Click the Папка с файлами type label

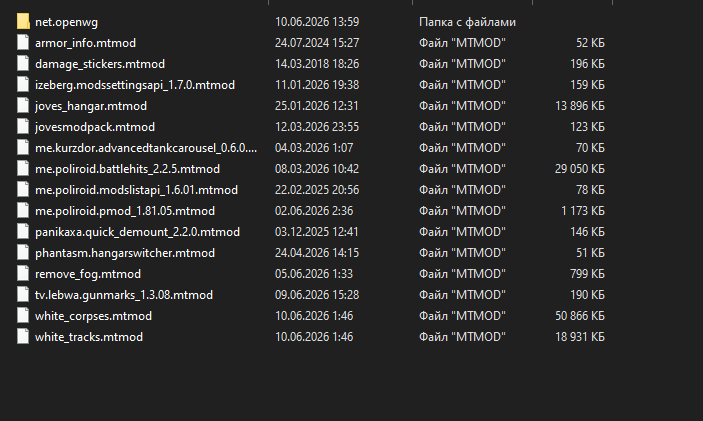click(x=467, y=22)
